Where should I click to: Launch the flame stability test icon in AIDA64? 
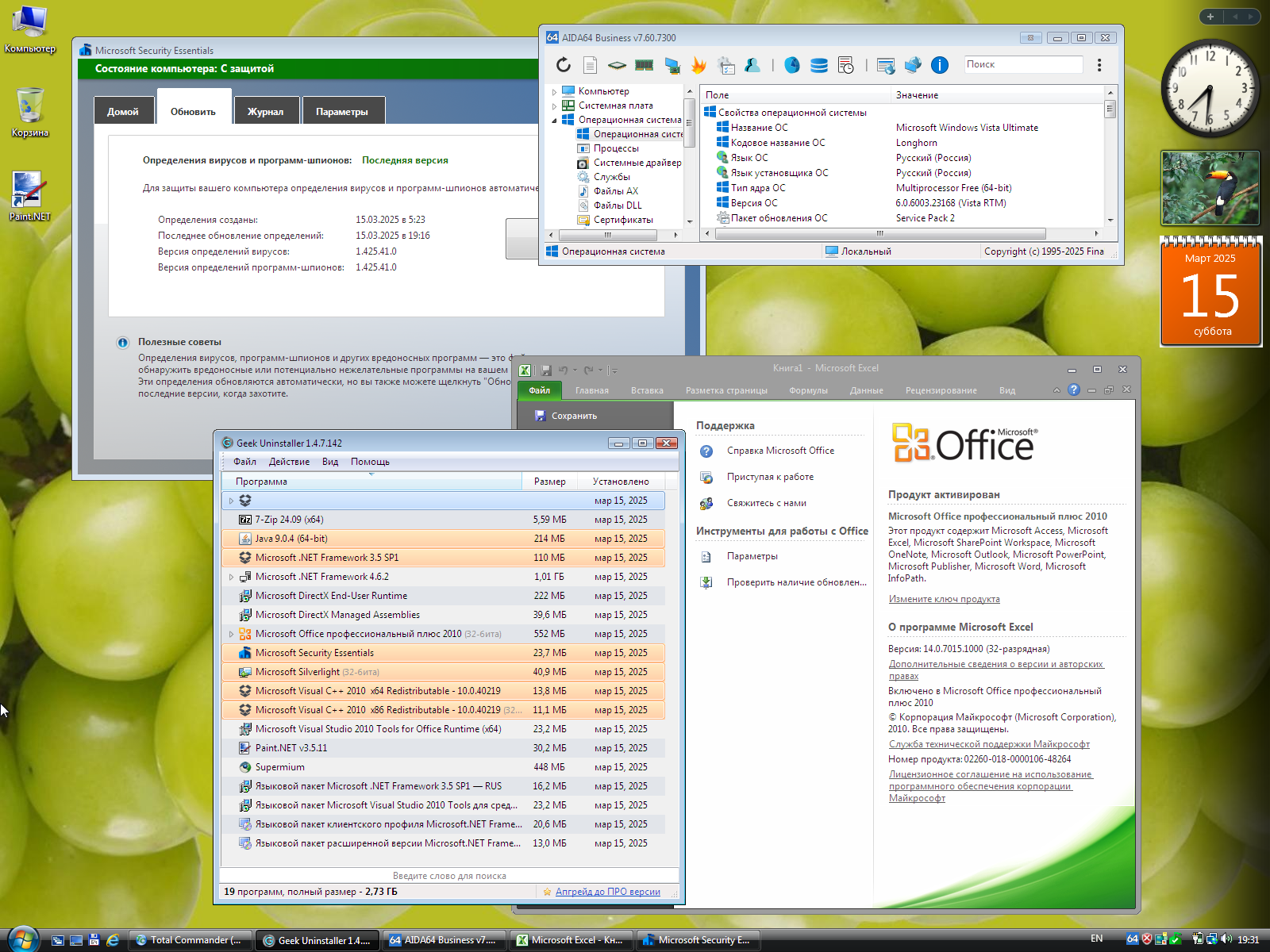[698, 65]
